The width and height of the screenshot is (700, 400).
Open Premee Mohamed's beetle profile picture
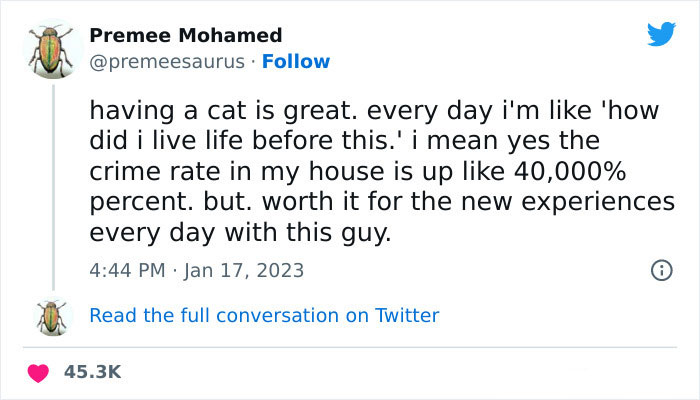point(46,48)
